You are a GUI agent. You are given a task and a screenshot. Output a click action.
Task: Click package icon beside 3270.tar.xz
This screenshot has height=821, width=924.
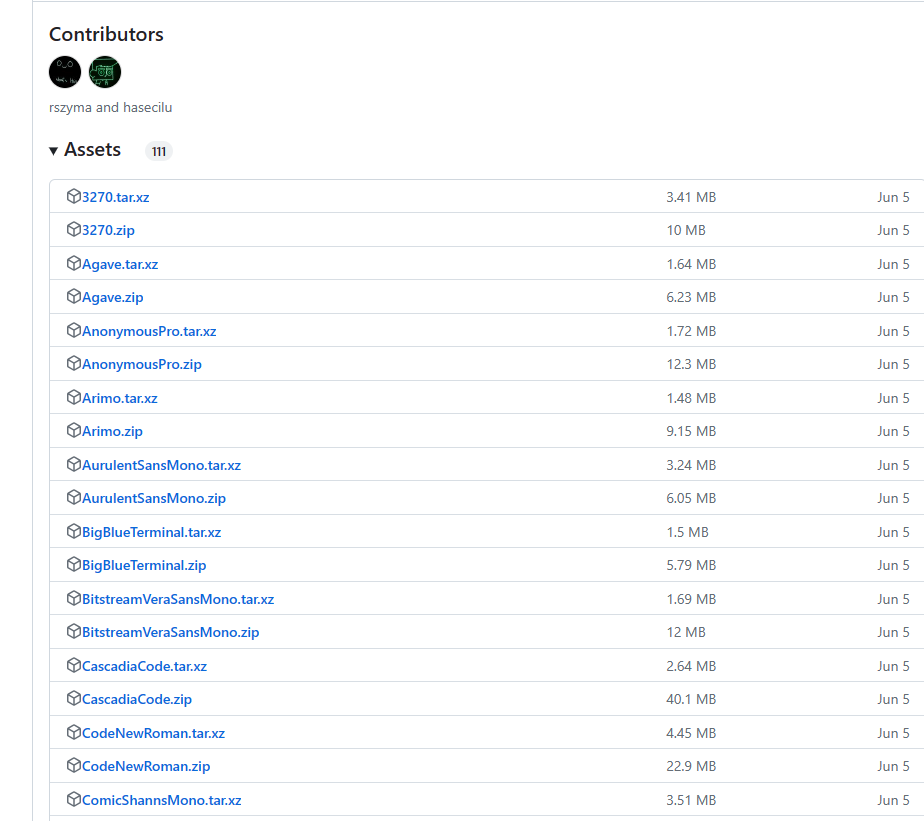[x=74, y=196]
